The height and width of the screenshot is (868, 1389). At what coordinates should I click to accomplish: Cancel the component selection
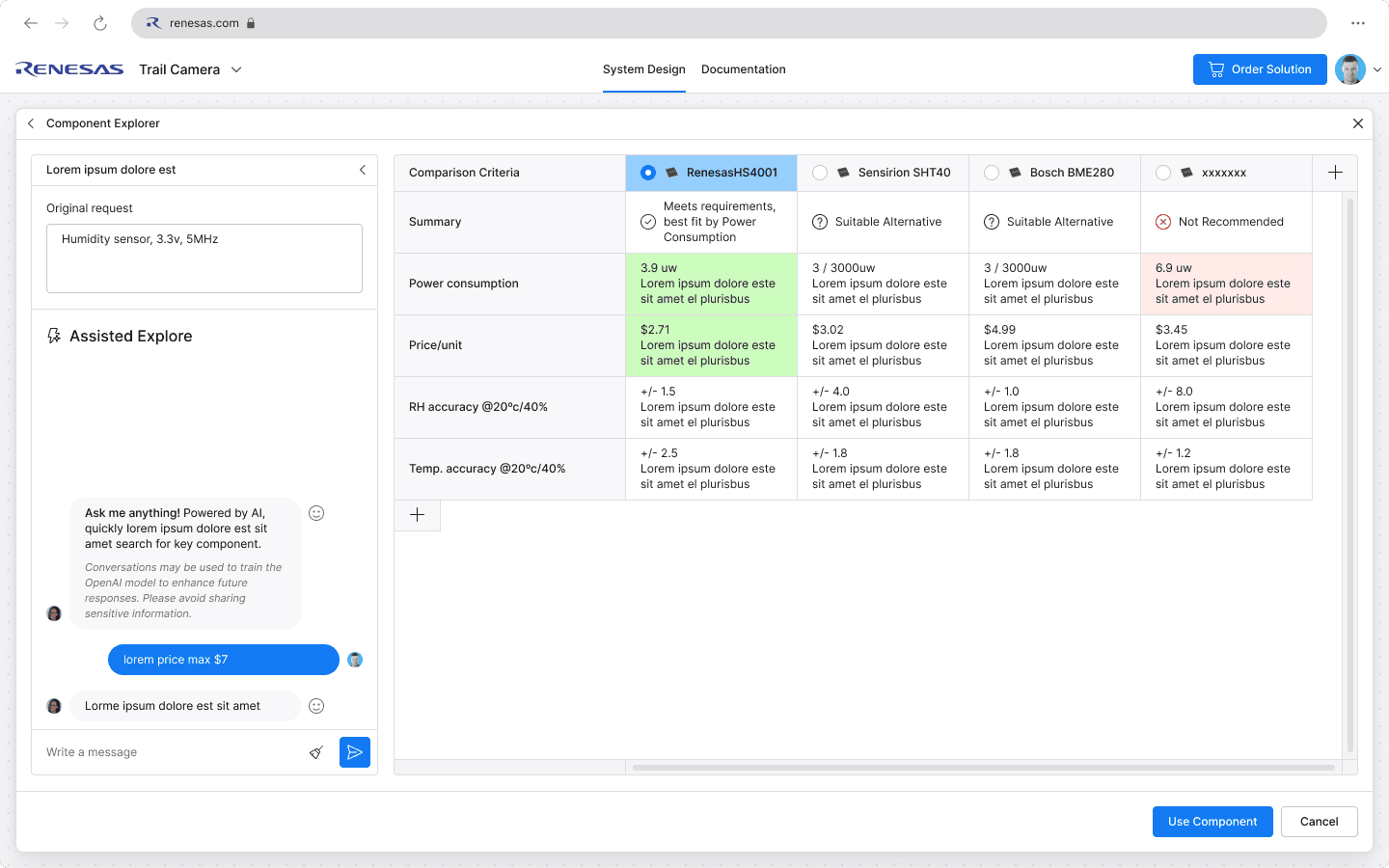pos(1320,822)
